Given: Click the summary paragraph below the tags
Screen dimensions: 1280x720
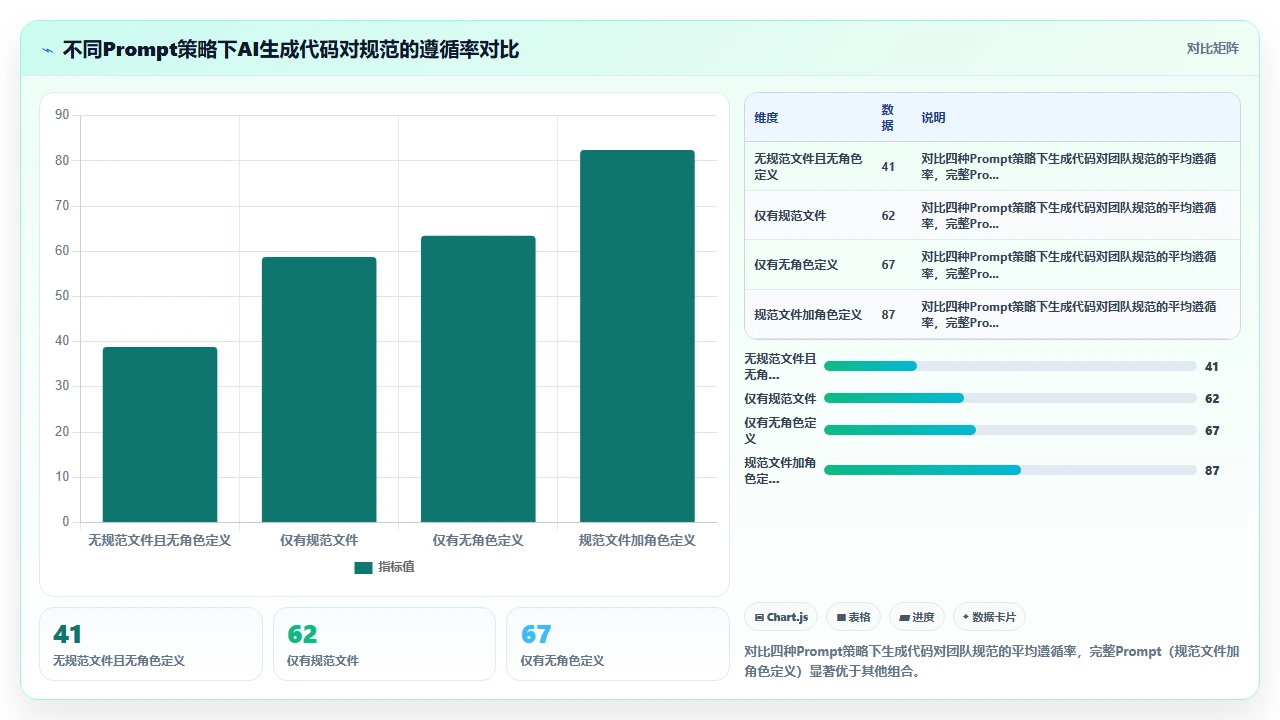Looking at the screenshot, I should tap(992, 661).
